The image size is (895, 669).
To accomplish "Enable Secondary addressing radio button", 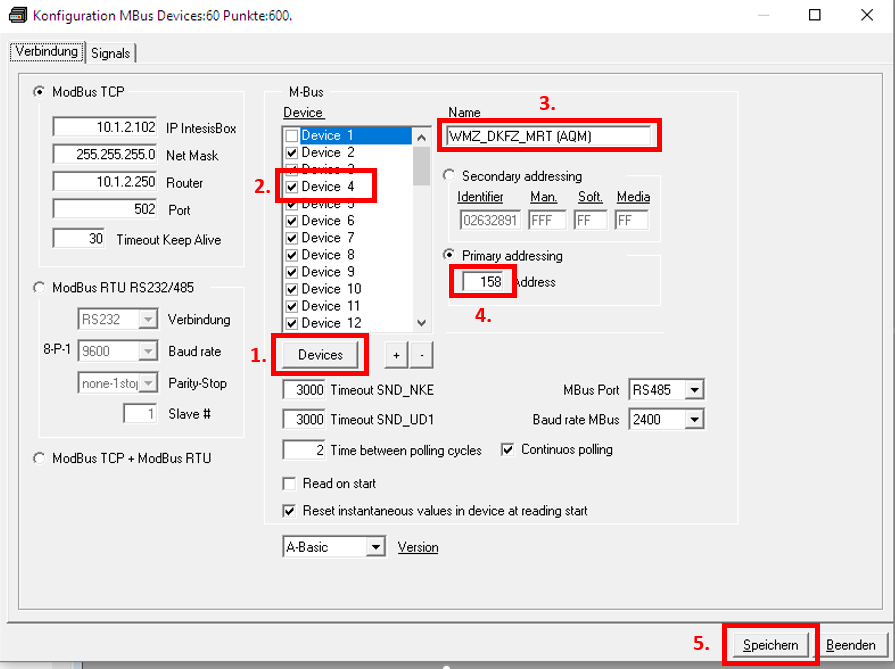I will point(449,176).
